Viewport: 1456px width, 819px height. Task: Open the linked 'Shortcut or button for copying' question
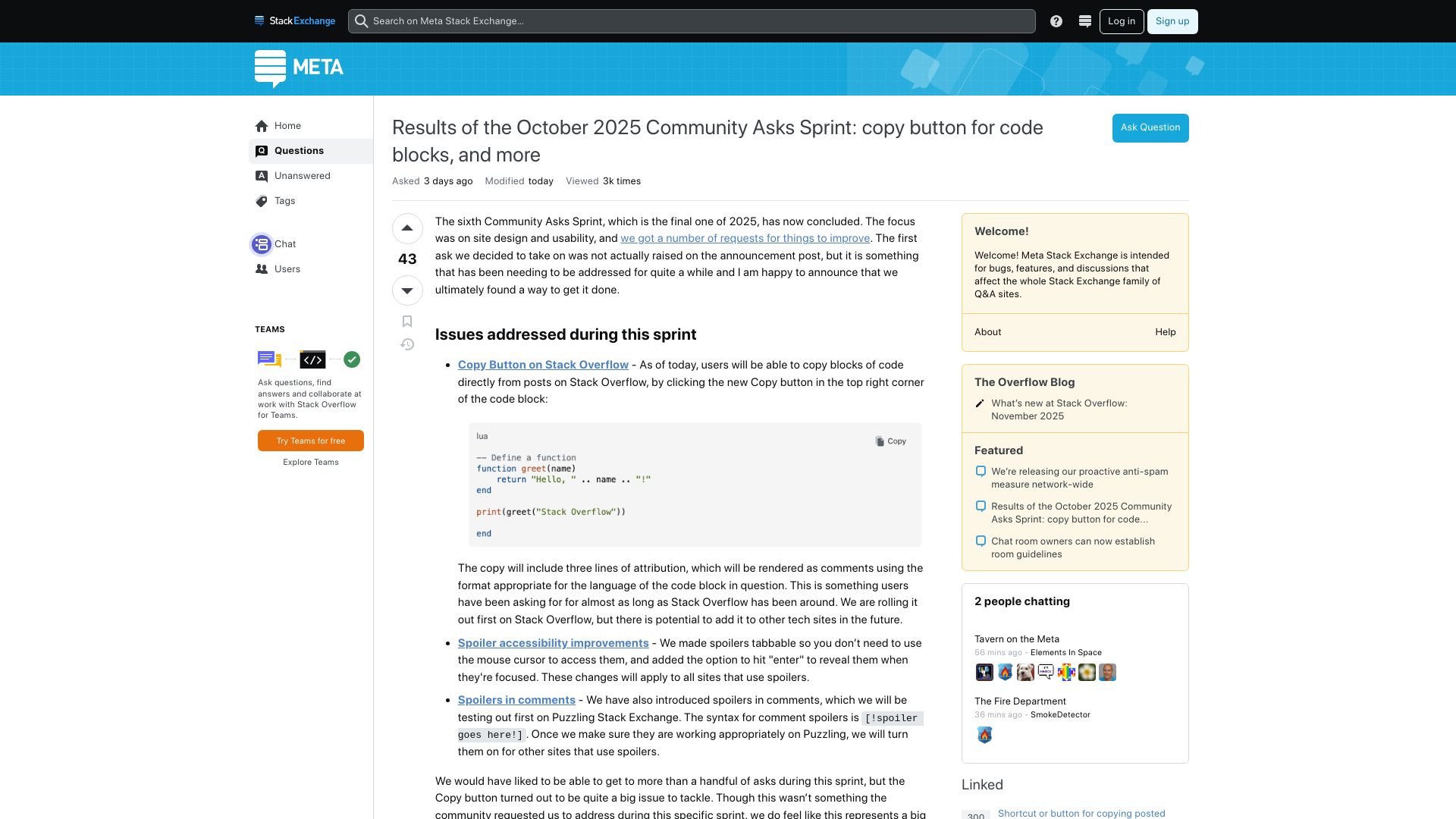[x=1081, y=813]
